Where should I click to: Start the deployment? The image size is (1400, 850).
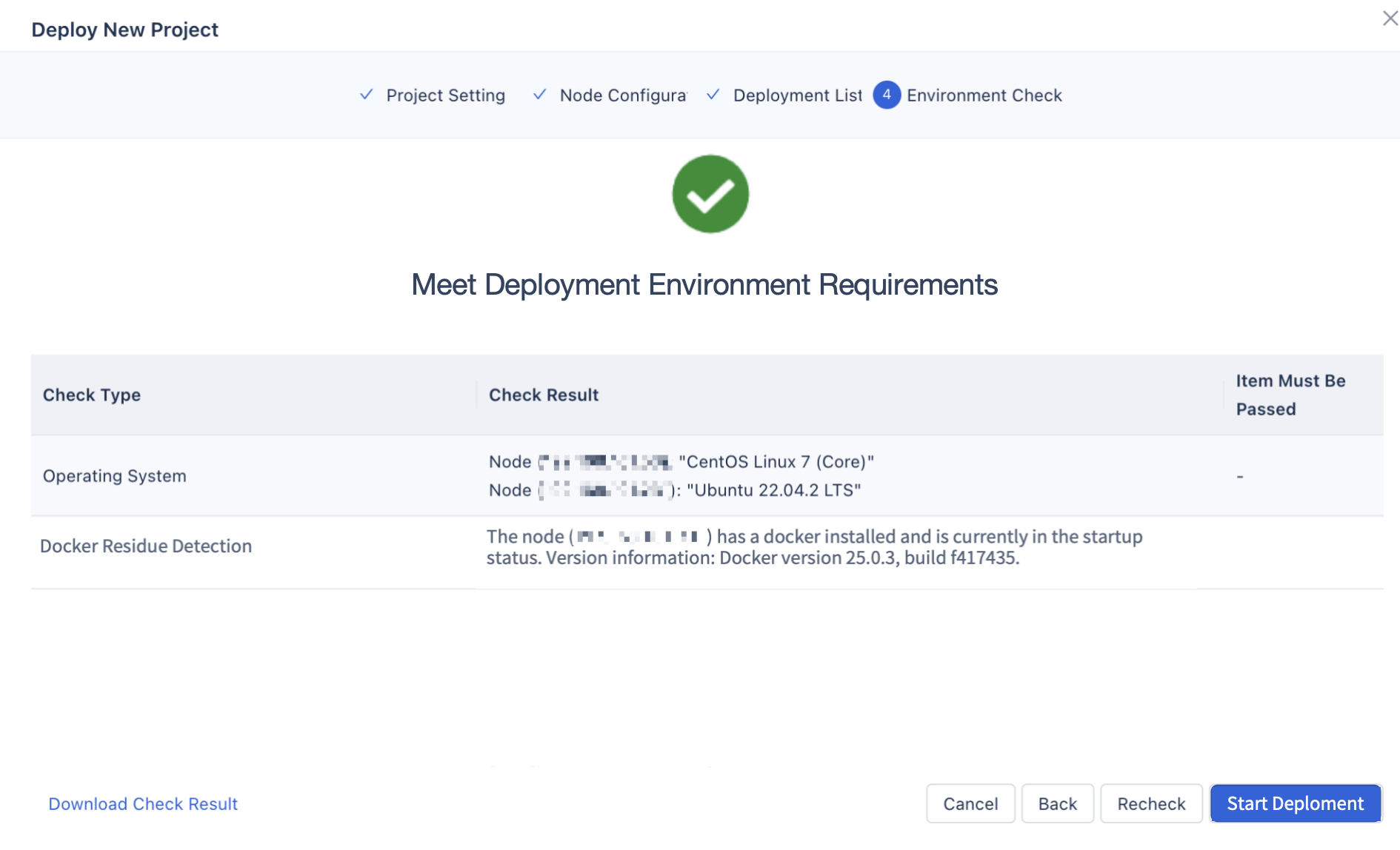1295,804
